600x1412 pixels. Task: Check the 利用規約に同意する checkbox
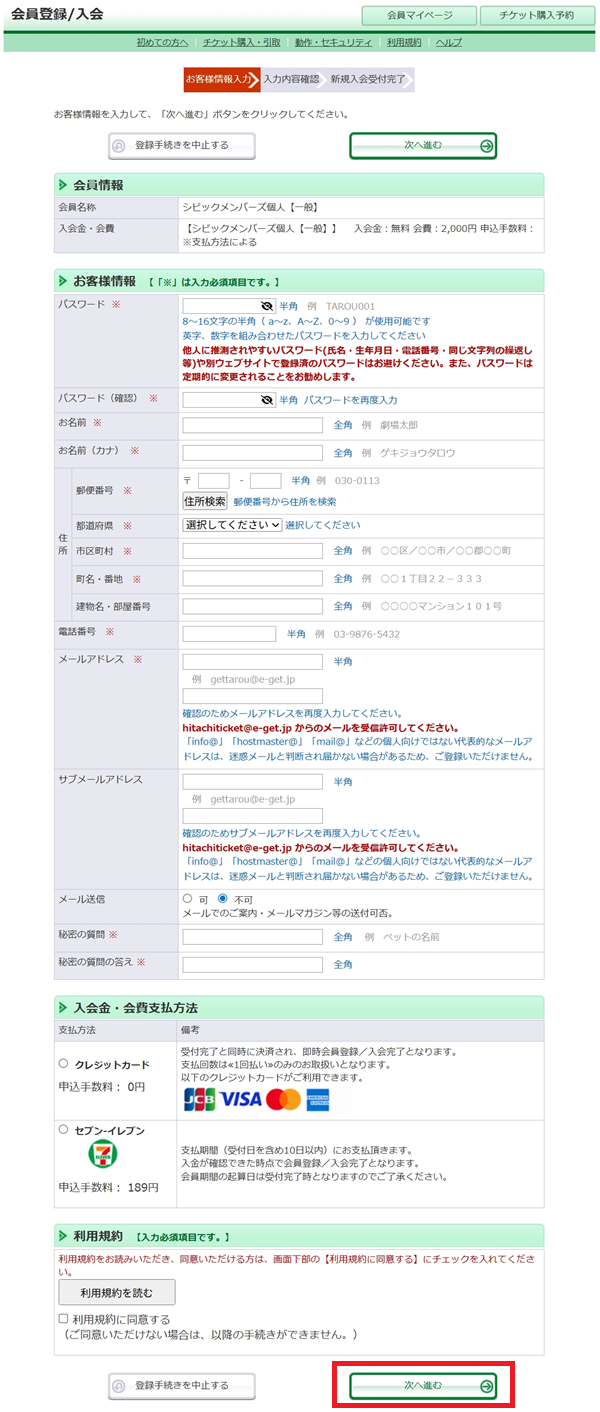click(x=64, y=1320)
